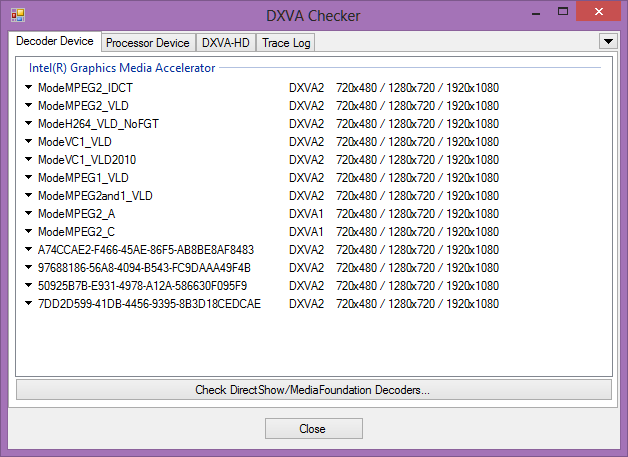Open the tab overflow dropdown arrow
The width and height of the screenshot is (628, 457).
pos(606,41)
